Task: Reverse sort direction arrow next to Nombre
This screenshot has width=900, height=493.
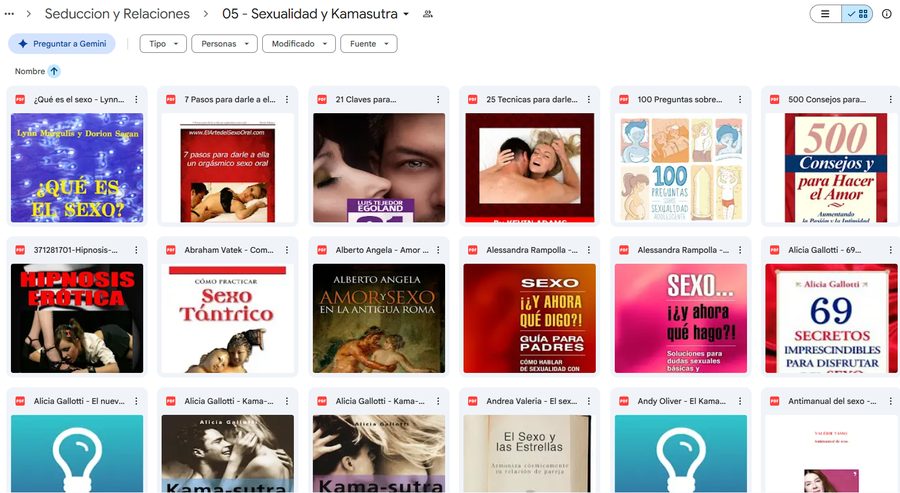Action: point(54,71)
